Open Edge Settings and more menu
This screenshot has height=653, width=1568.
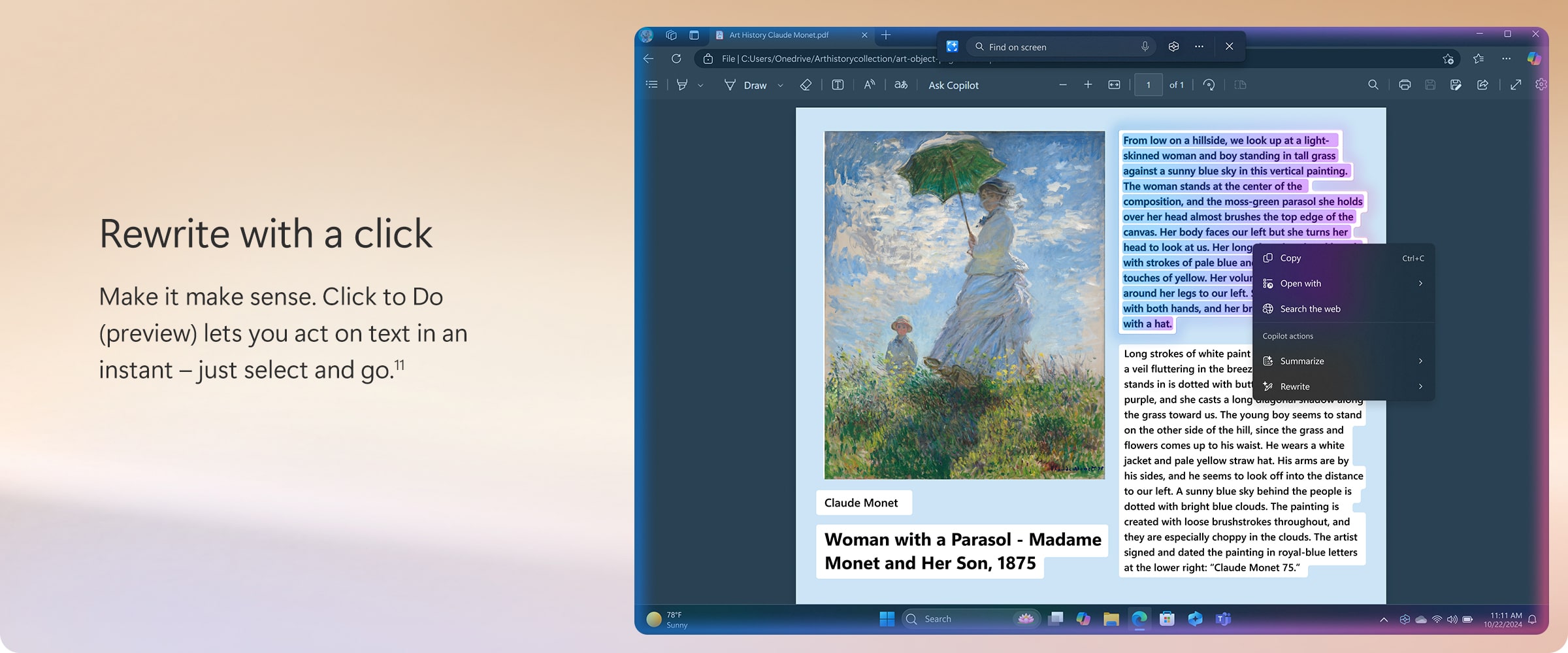[1507, 59]
